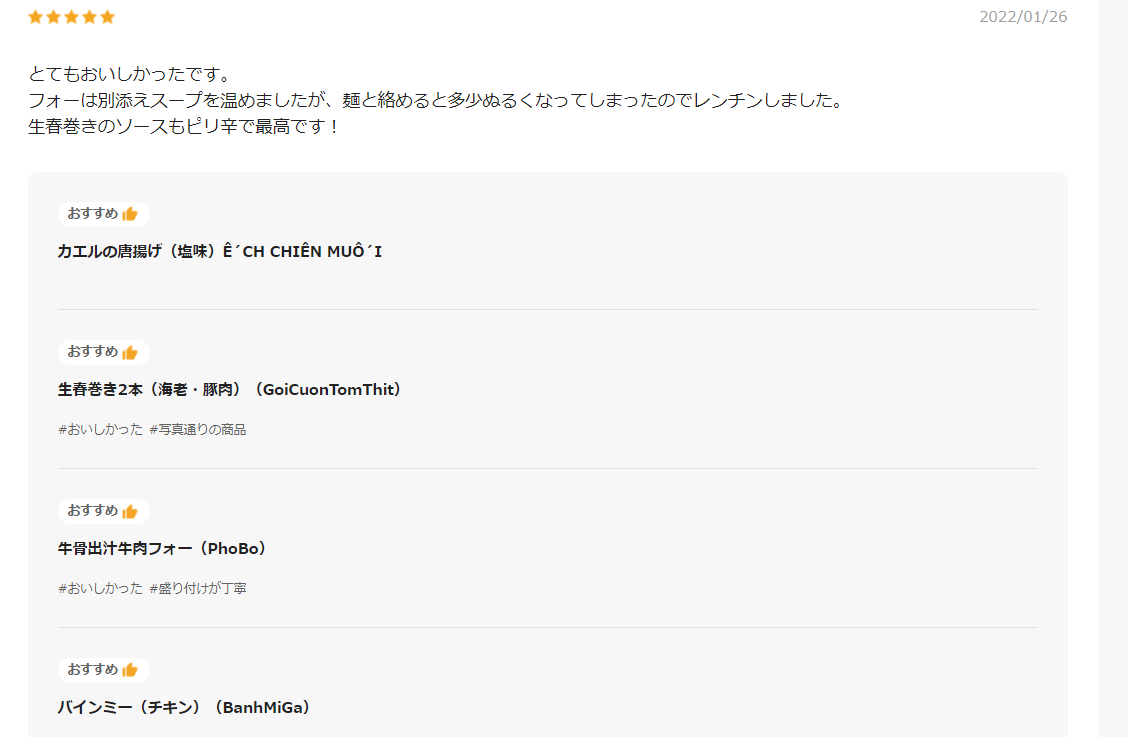Select おすすめ badge for BanhMiGa item
Screen dimensions: 1128x737
point(104,670)
